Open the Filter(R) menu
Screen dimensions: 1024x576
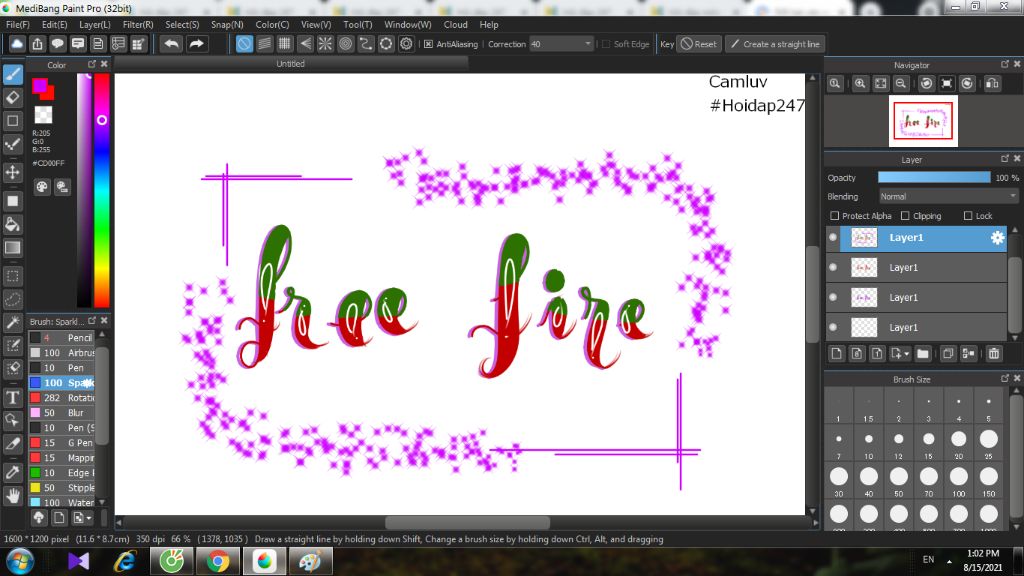138,25
